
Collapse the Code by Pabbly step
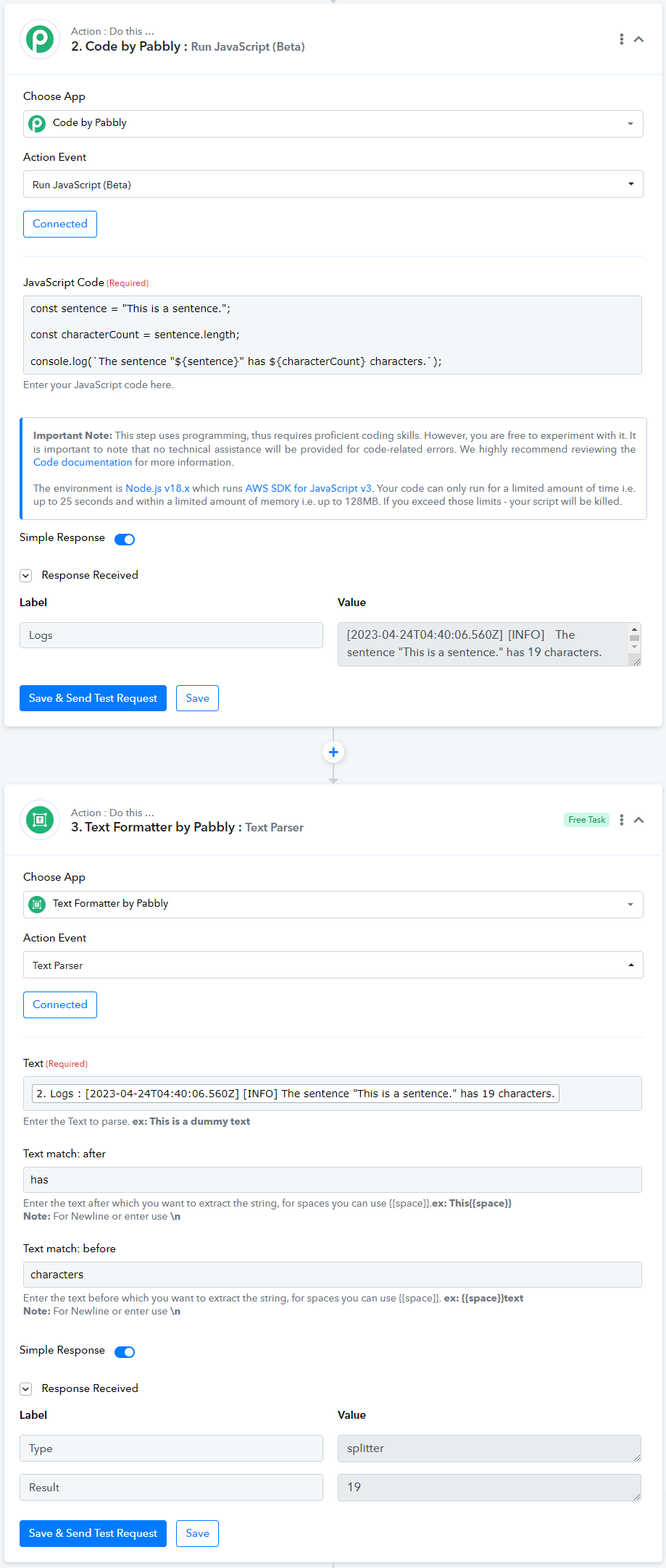pos(638,39)
